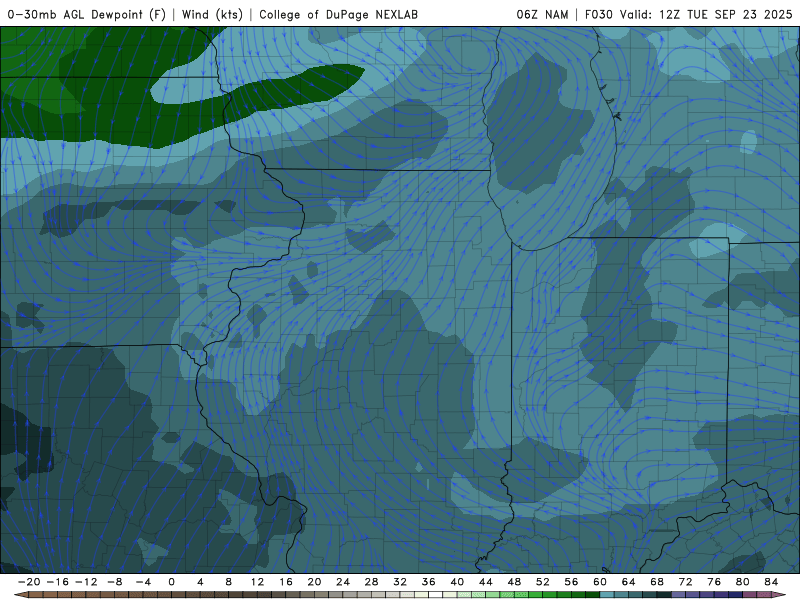The image size is (800, 600).
Task: Click the 40 value on the legend
Action: coord(457,582)
